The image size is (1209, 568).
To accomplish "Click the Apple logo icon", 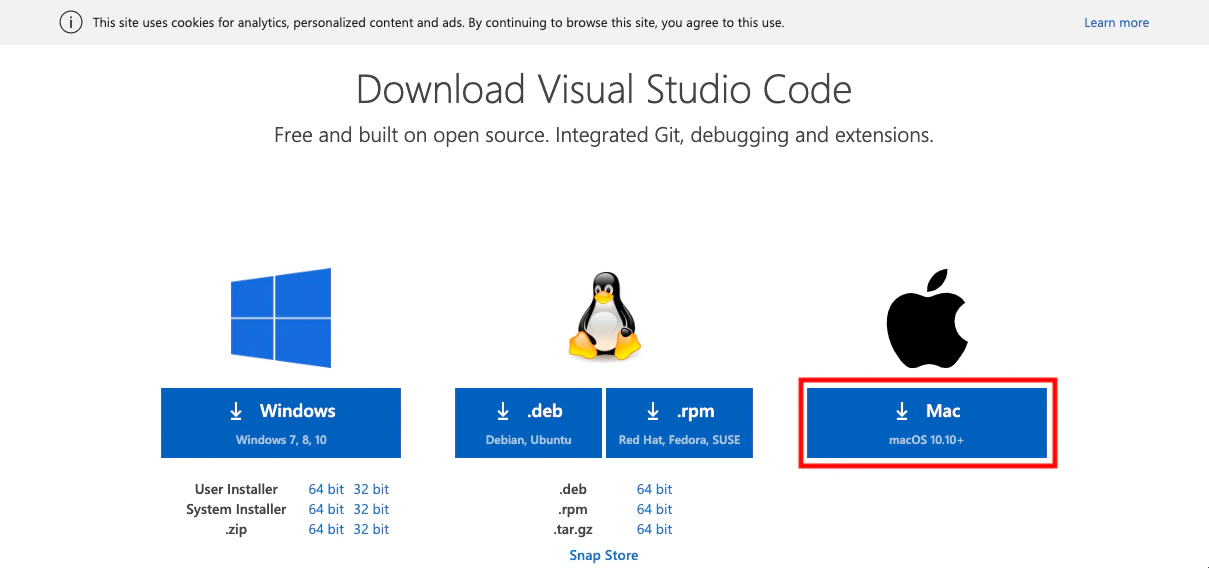I will click(x=927, y=318).
